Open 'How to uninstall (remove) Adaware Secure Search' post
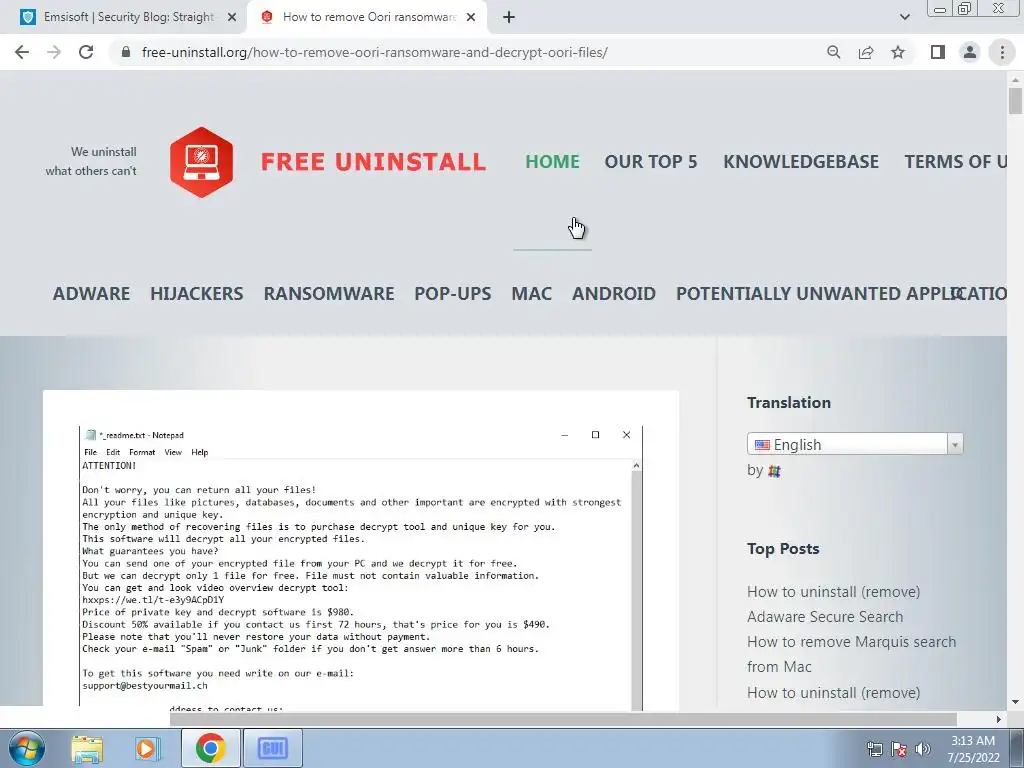Screen dimensions: 1024x768 [x=833, y=604]
